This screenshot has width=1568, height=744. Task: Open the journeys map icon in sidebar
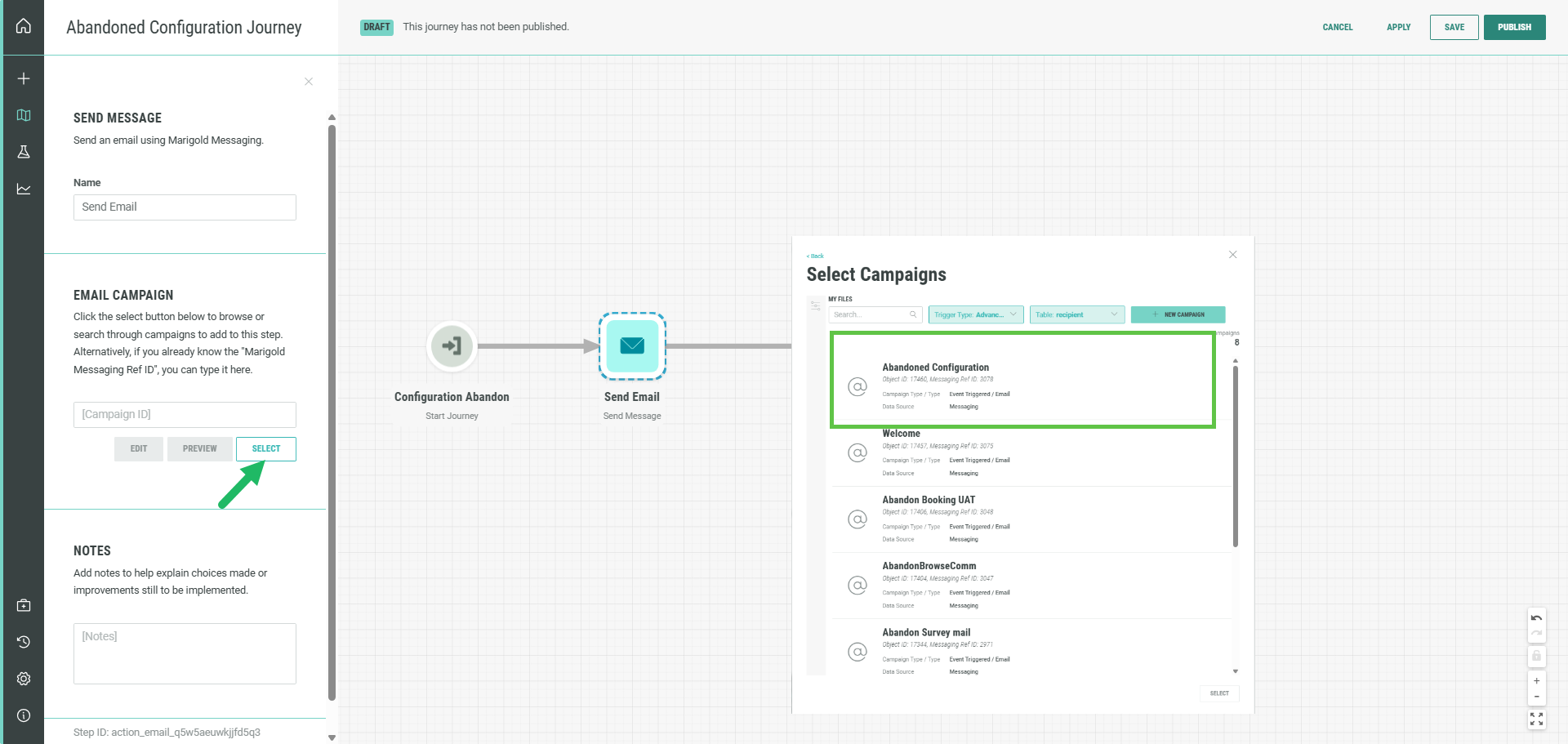[x=24, y=115]
